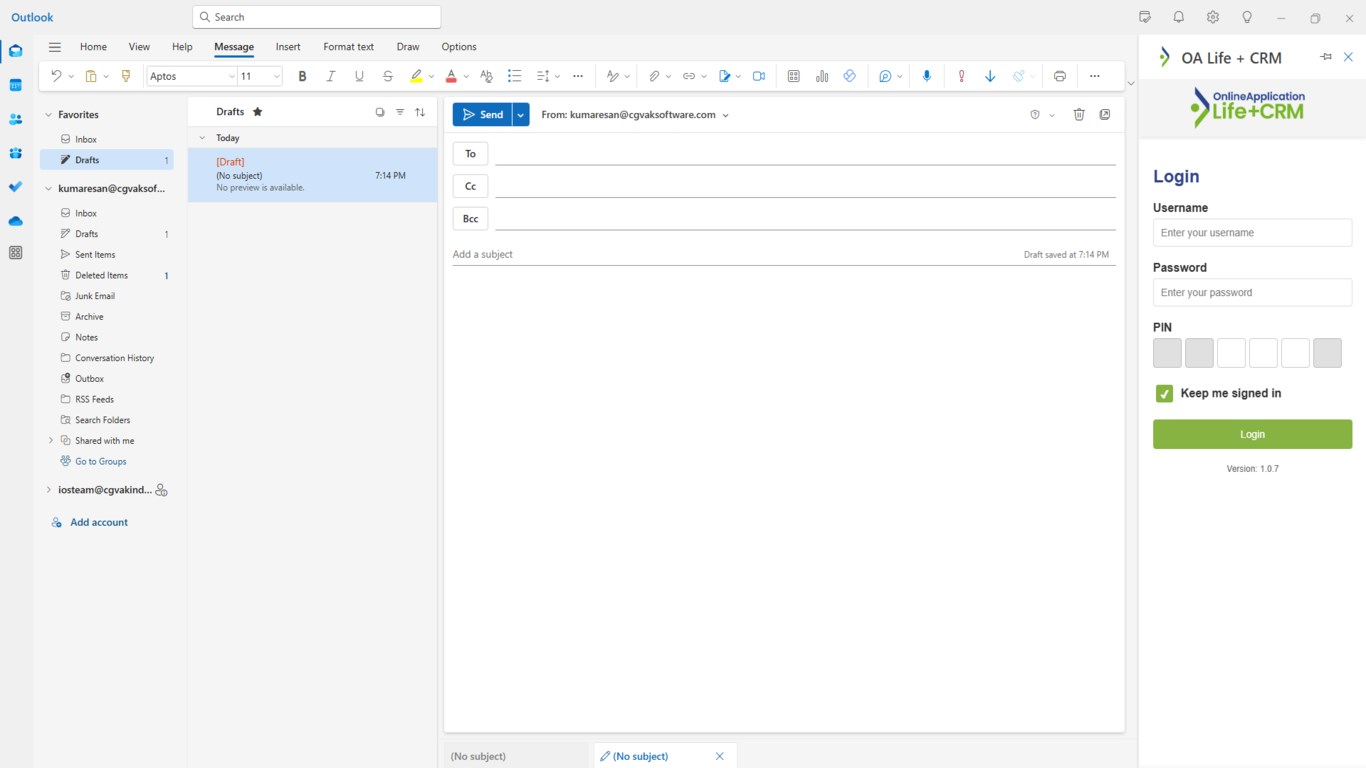Apply strikethrough formatting

(388, 76)
